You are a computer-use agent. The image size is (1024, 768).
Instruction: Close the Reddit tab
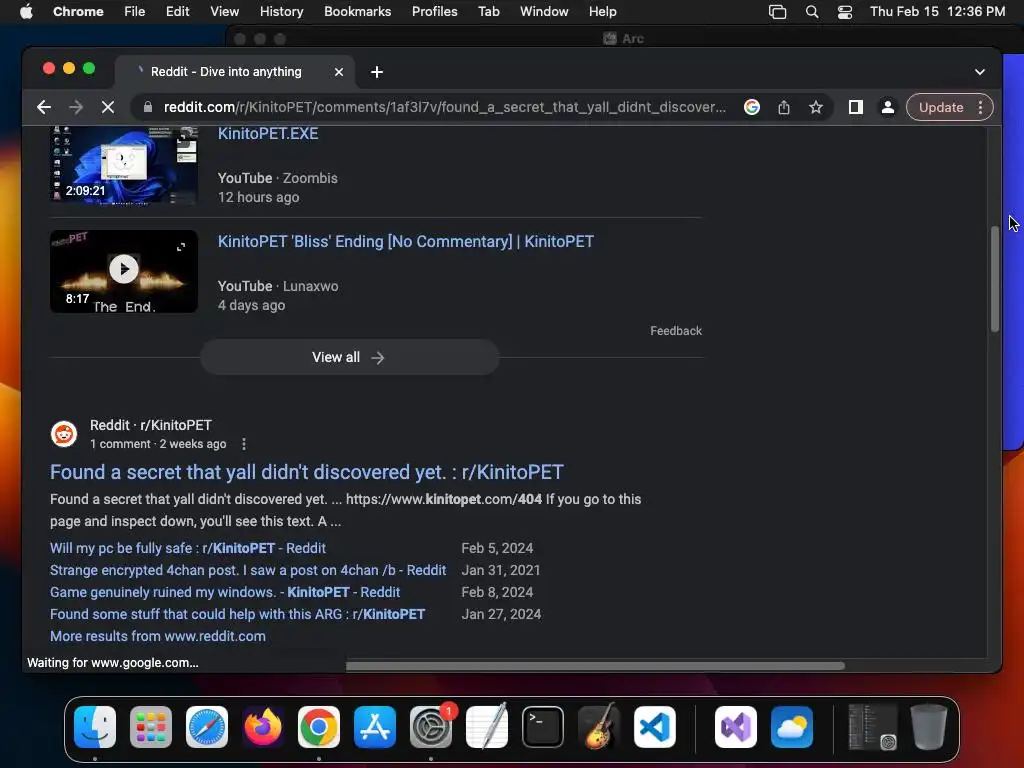coord(339,72)
